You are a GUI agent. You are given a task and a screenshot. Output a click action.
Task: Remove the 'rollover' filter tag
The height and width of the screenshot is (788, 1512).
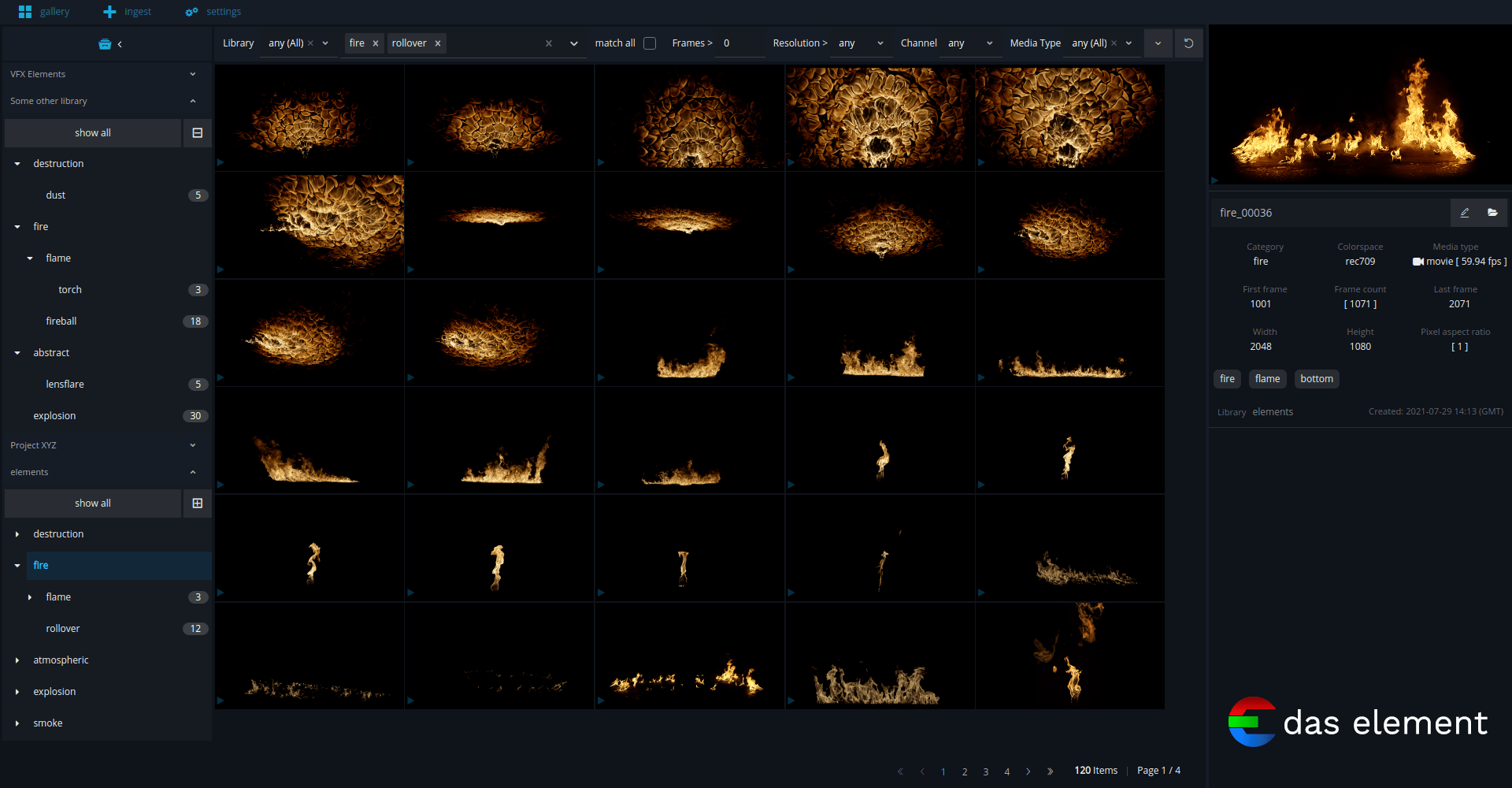point(438,43)
